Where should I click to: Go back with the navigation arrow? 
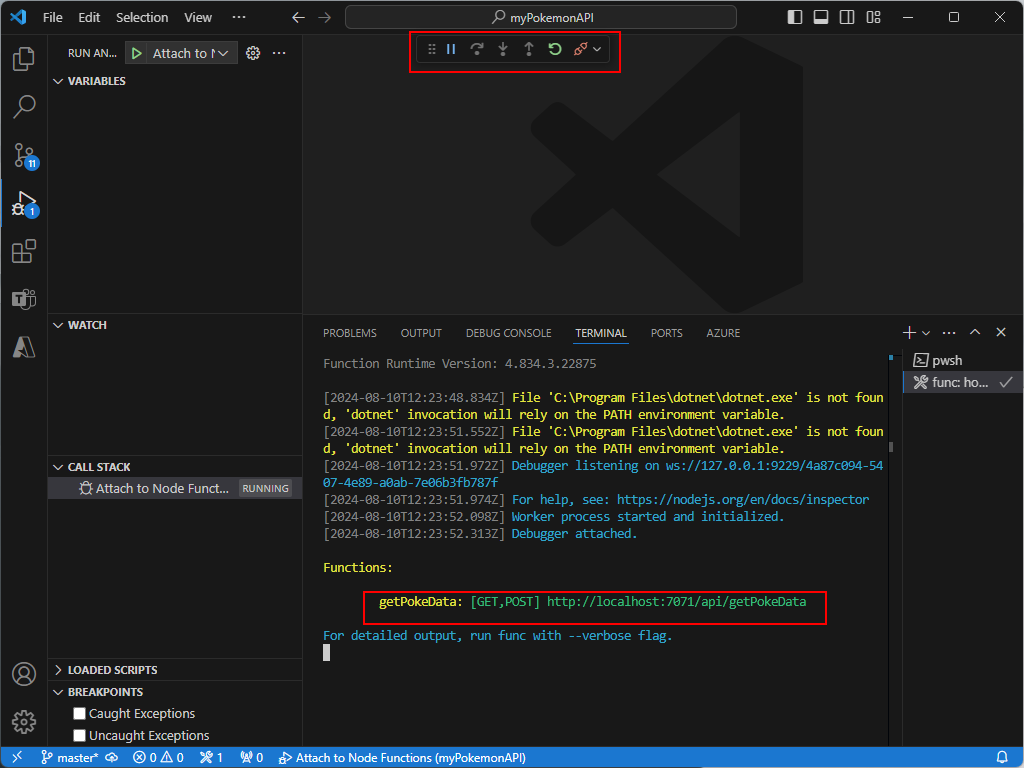(x=298, y=18)
